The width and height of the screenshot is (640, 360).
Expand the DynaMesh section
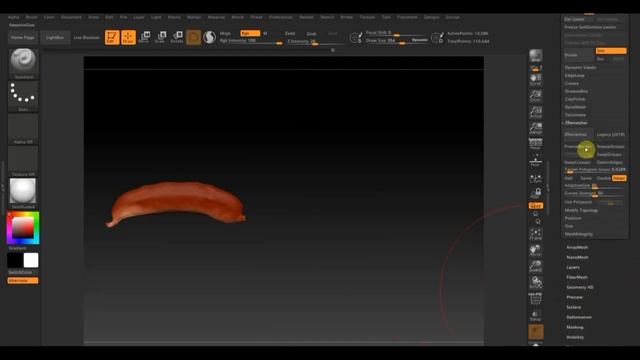[576, 107]
